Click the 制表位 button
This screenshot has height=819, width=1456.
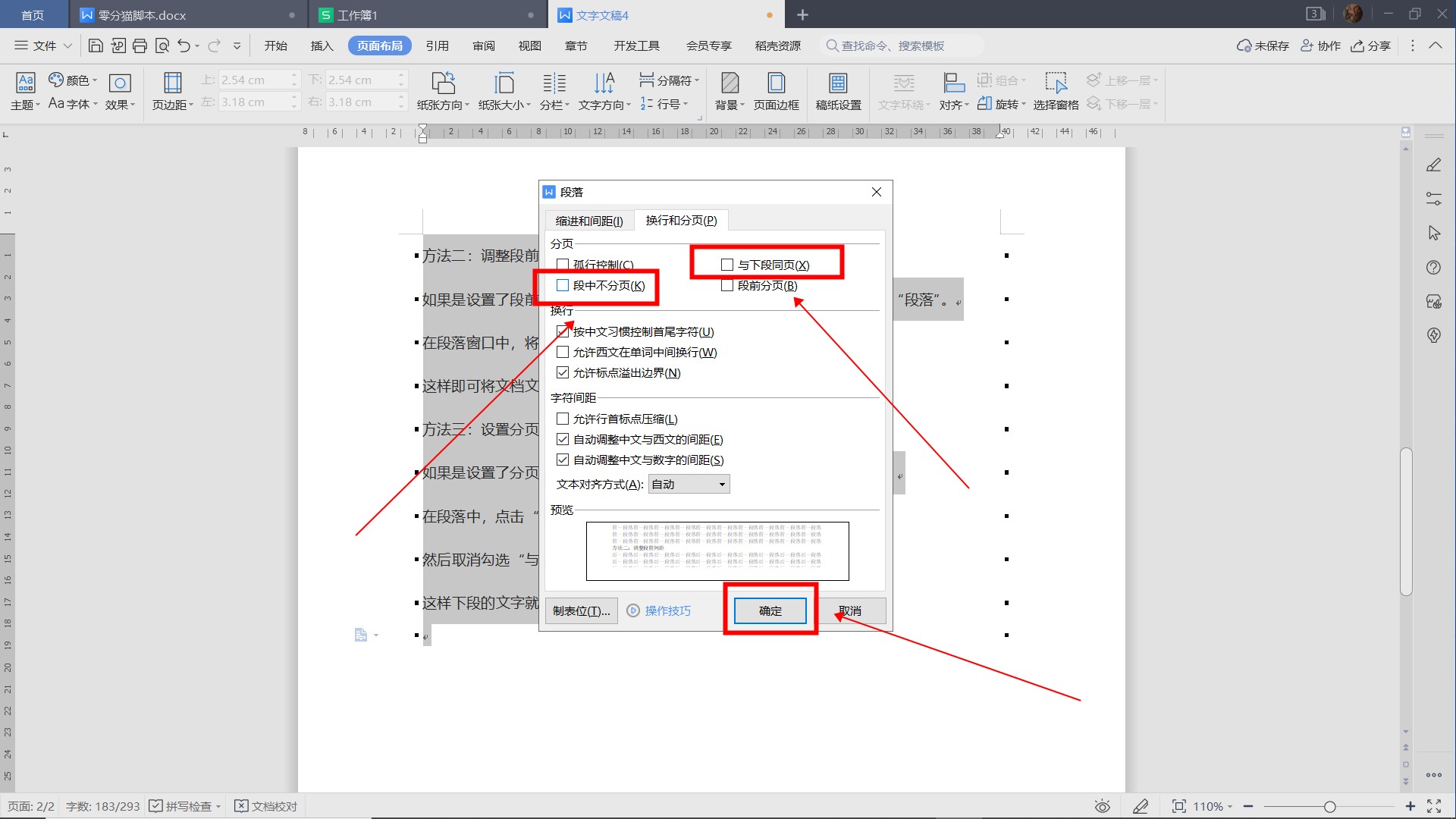point(581,611)
